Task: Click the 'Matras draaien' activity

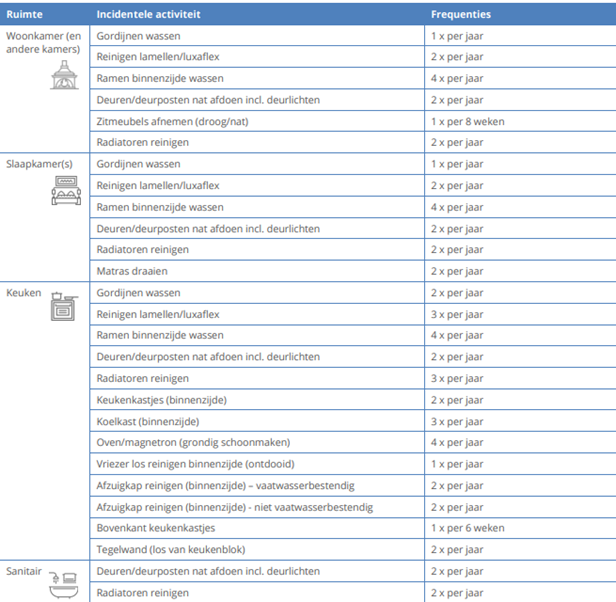Action: coord(131,271)
